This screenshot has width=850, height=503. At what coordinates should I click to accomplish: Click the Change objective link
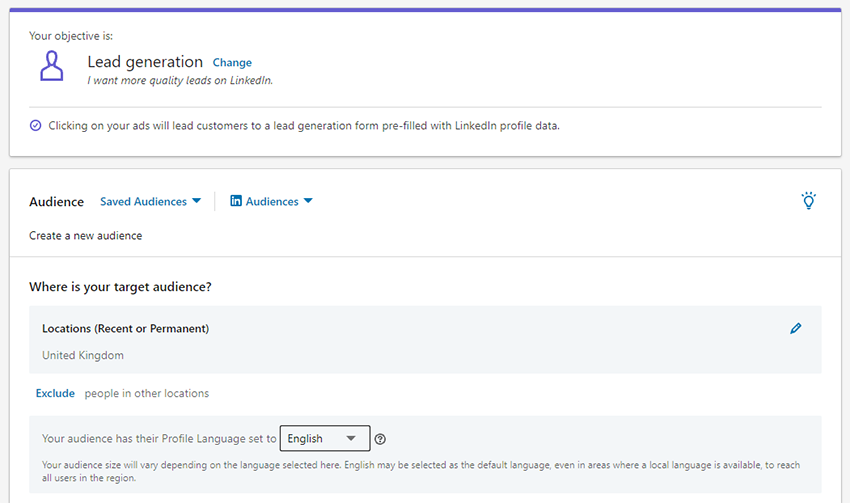pos(232,62)
